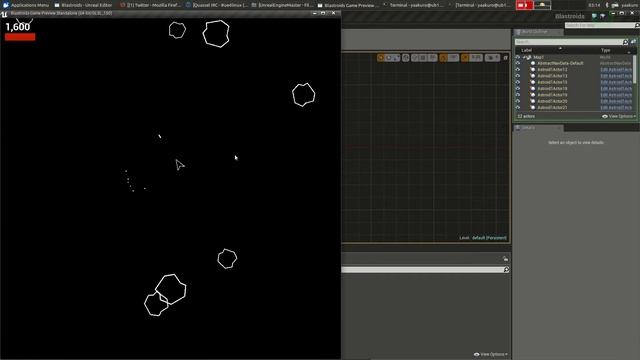640x360 pixels.
Task: Toggle eye icon for AsteroidActor15
Action: [518, 82]
